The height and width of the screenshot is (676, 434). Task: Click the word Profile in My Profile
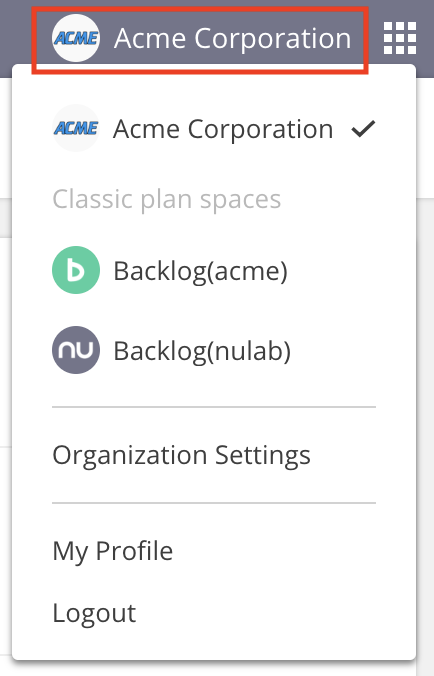134,551
